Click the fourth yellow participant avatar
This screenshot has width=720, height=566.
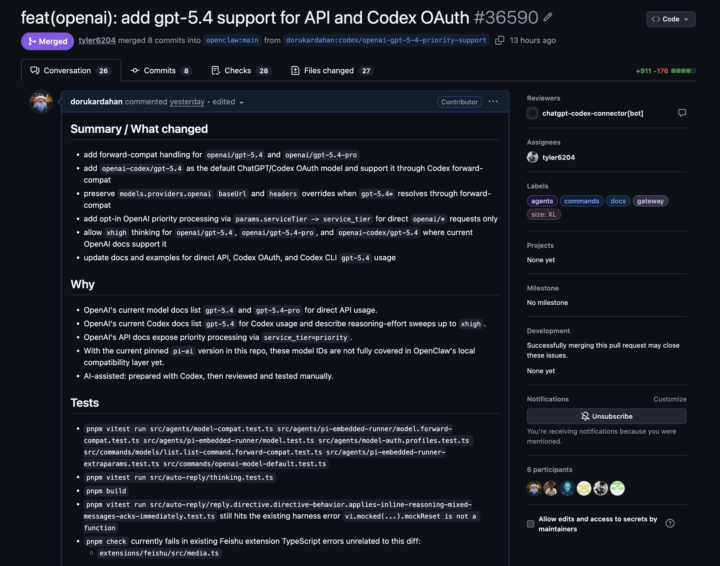pos(584,488)
